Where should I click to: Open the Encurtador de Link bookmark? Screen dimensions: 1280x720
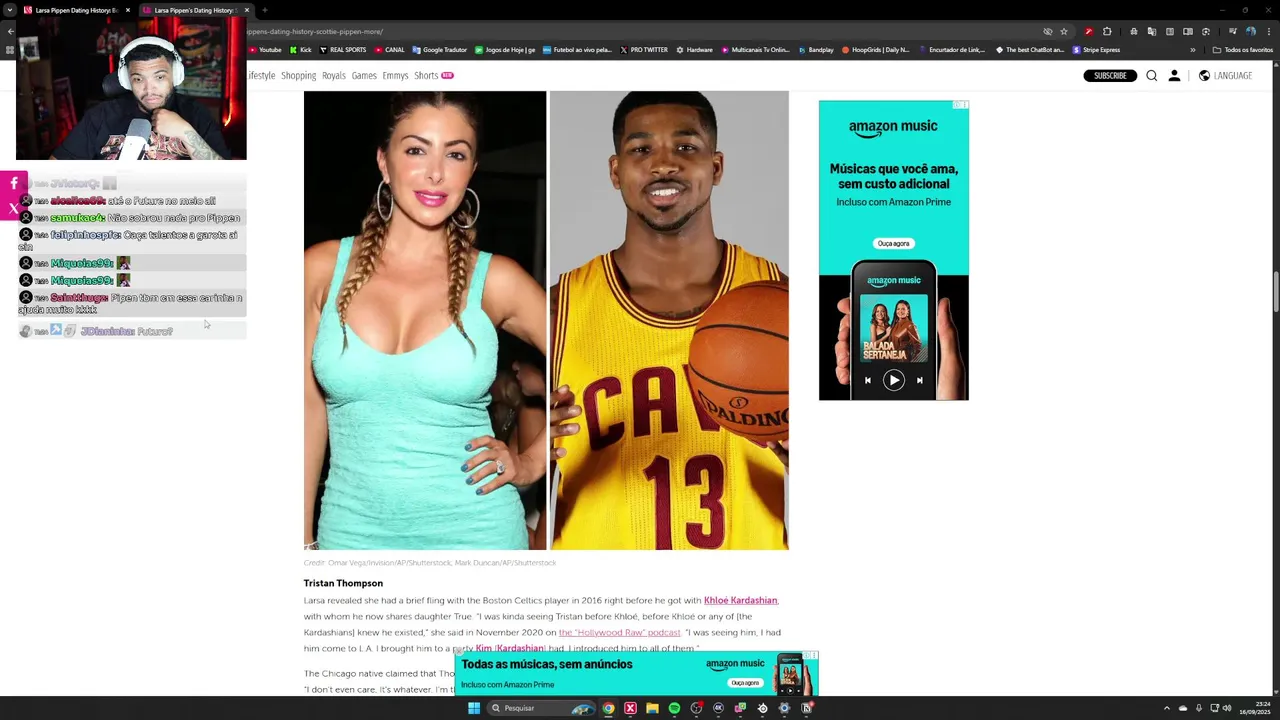tap(952, 50)
